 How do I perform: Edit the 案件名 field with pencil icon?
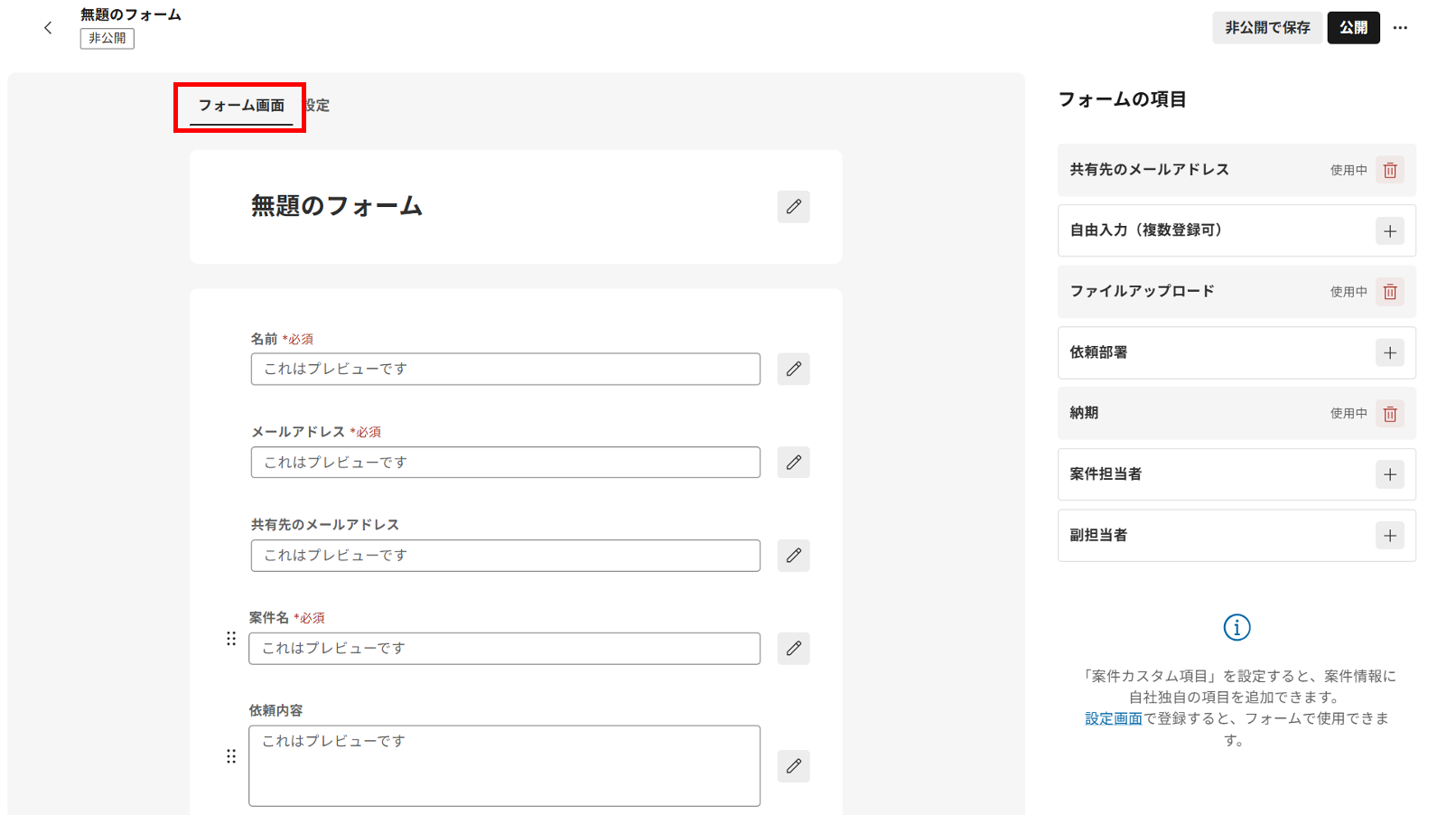(793, 649)
